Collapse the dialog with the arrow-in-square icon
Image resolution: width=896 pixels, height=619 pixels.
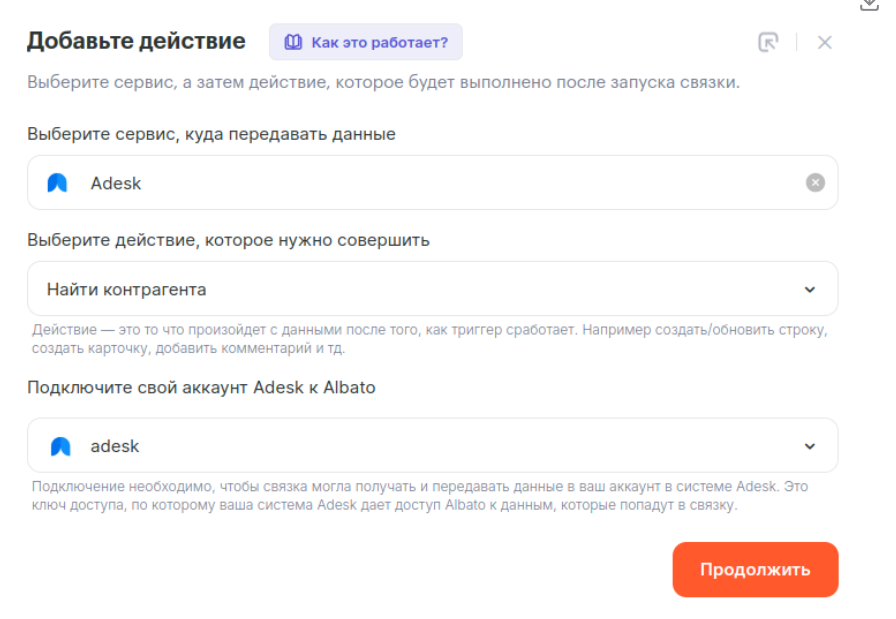768,42
